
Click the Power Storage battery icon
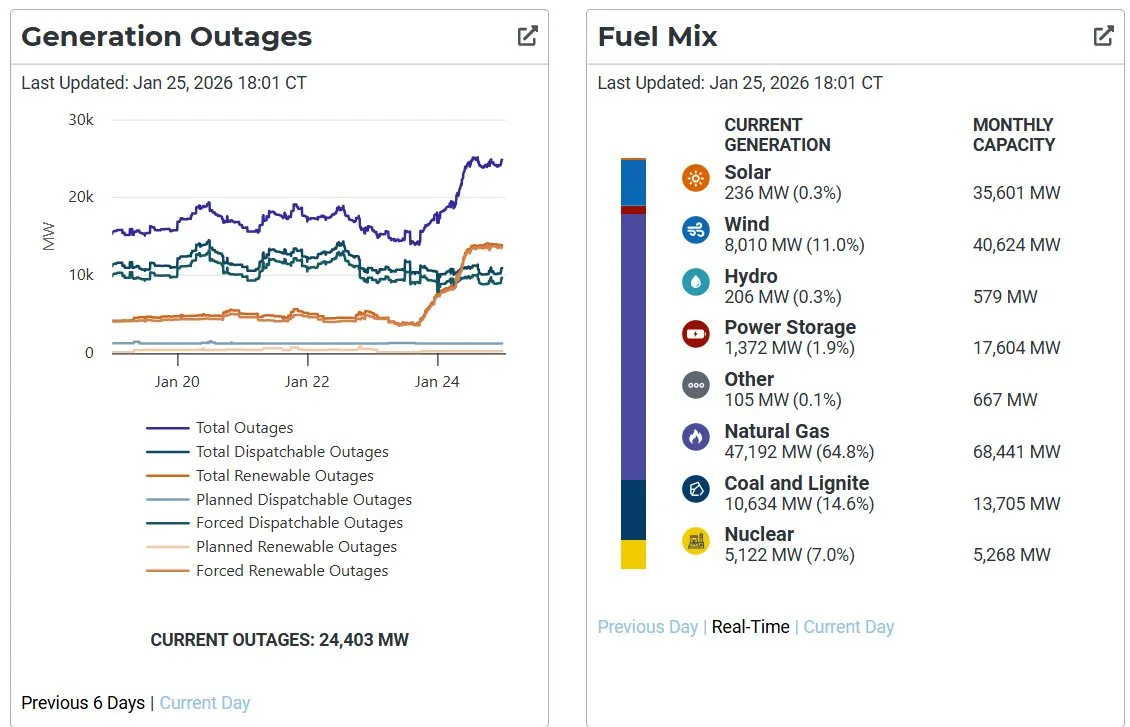pyautogui.click(x=696, y=333)
